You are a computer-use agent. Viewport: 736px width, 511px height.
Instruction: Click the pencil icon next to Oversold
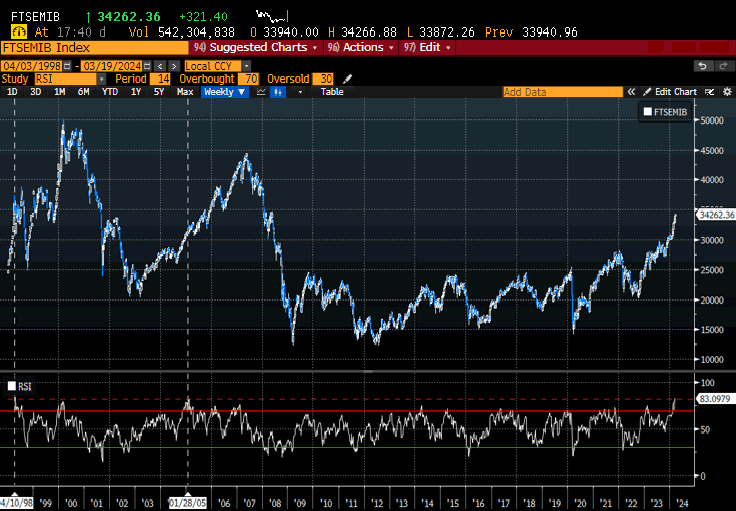point(346,78)
